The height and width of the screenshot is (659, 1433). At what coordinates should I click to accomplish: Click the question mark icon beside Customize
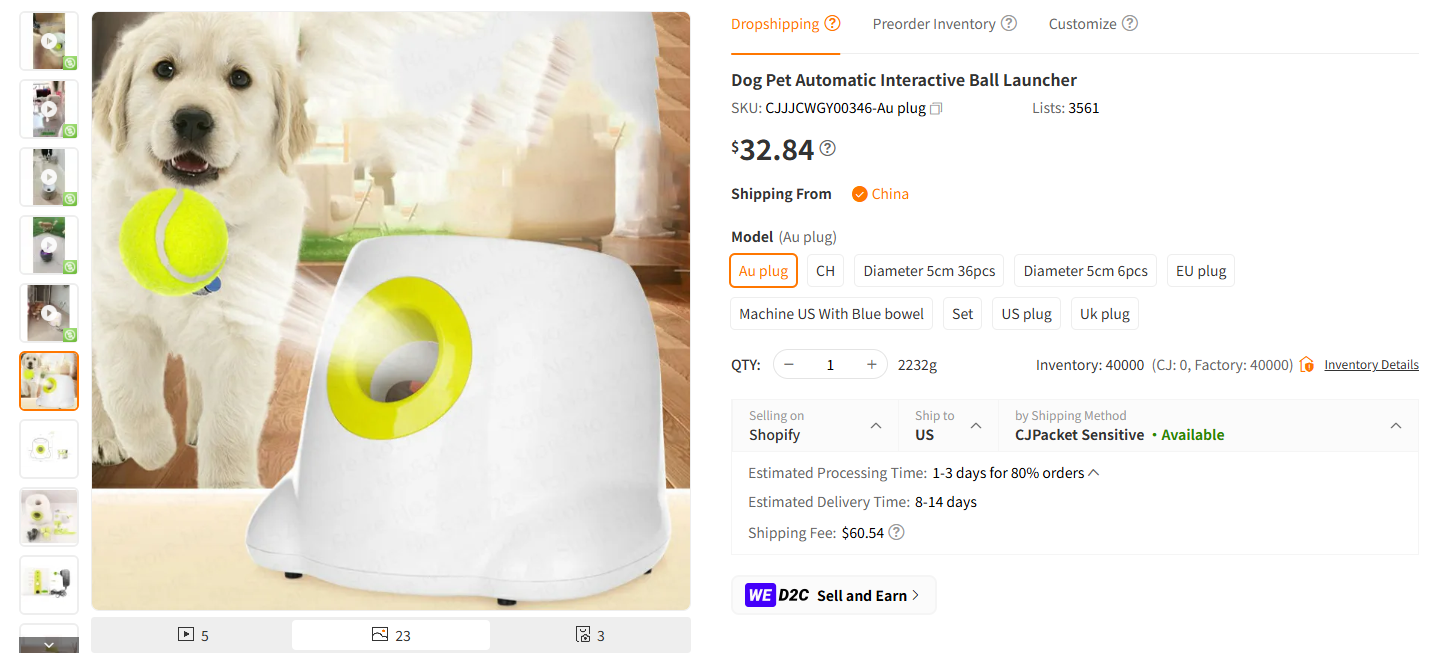click(x=1130, y=23)
